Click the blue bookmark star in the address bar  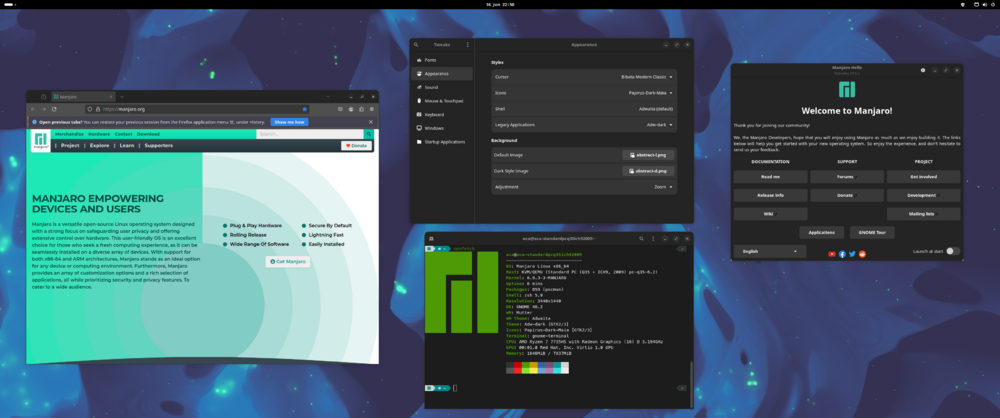pos(304,109)
